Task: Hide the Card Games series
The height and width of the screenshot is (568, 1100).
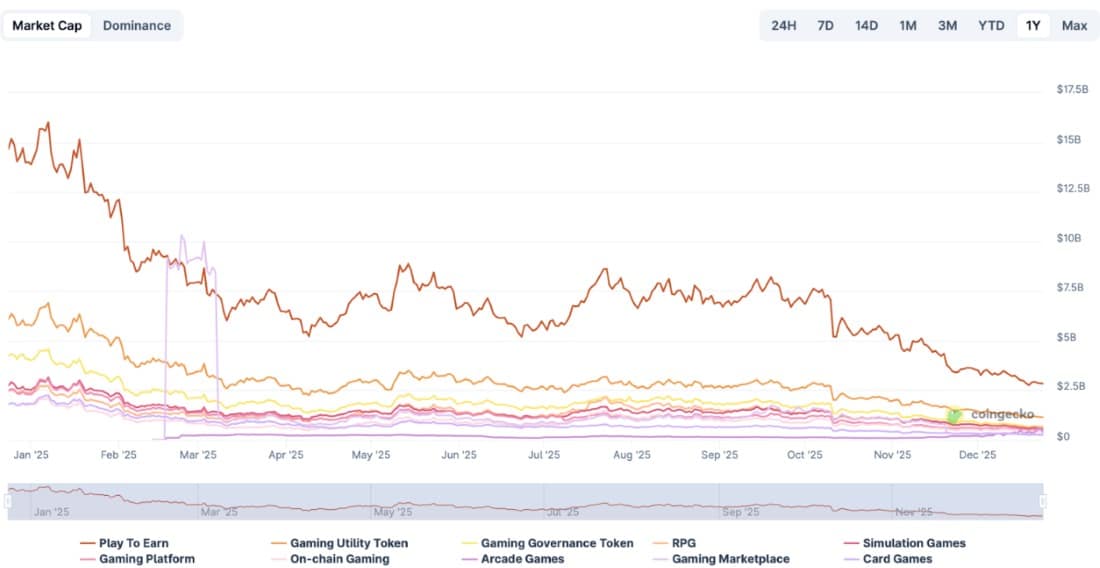Action: coord(897,559)
